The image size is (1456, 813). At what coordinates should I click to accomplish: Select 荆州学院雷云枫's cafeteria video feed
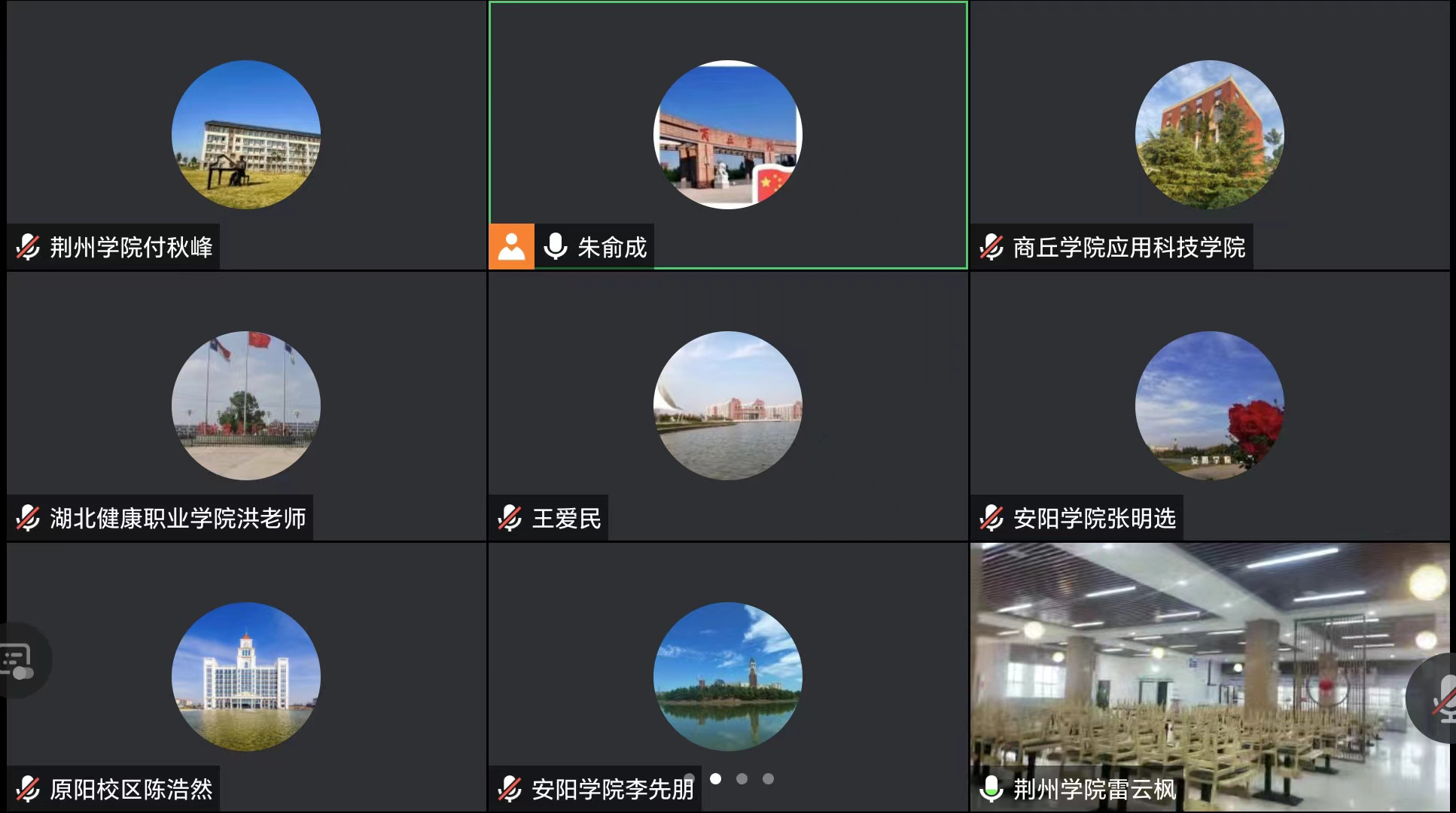pyautogui.click(x=1210, y=677)
